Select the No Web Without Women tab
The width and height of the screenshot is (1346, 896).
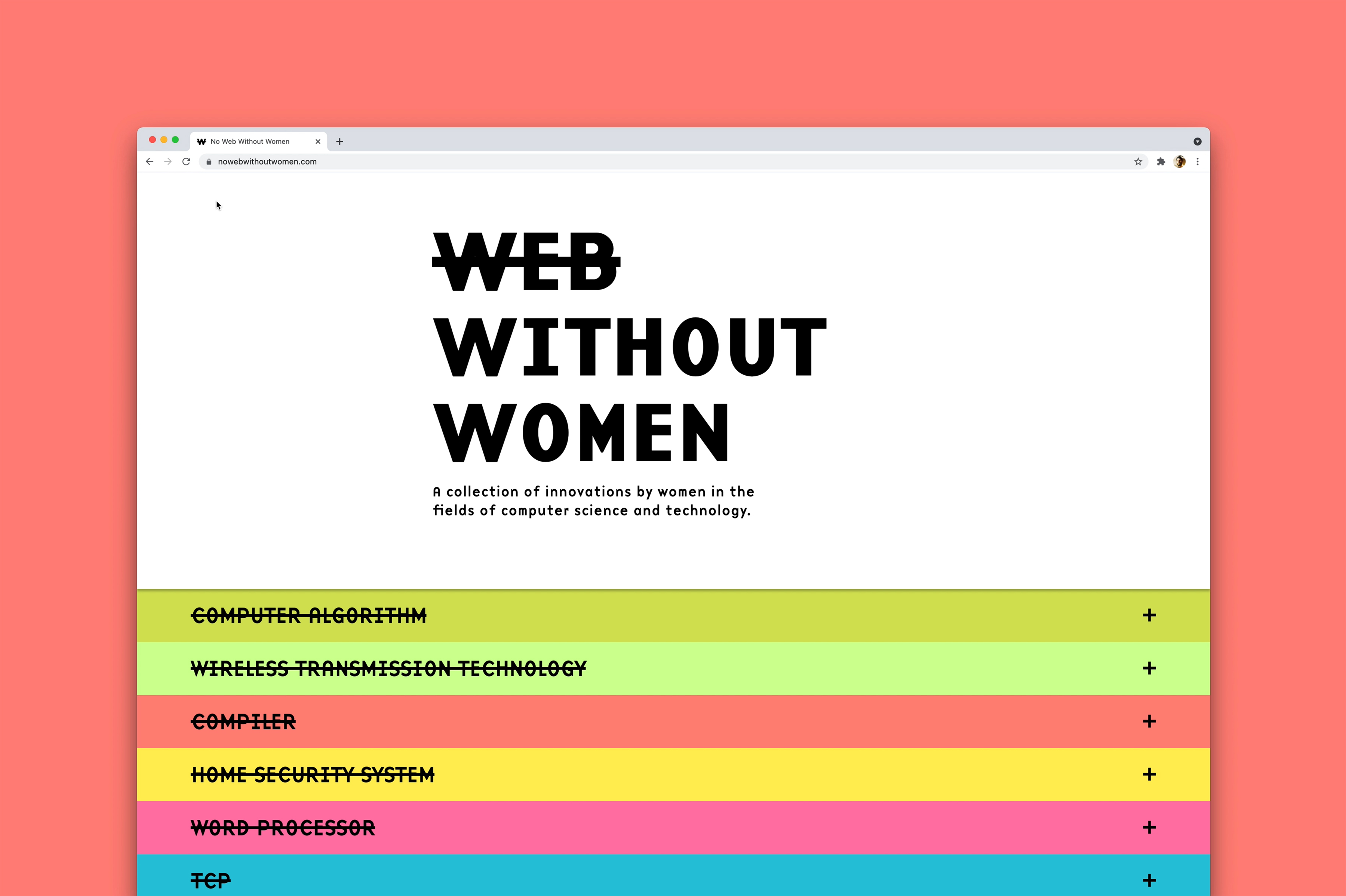(251, 142)
